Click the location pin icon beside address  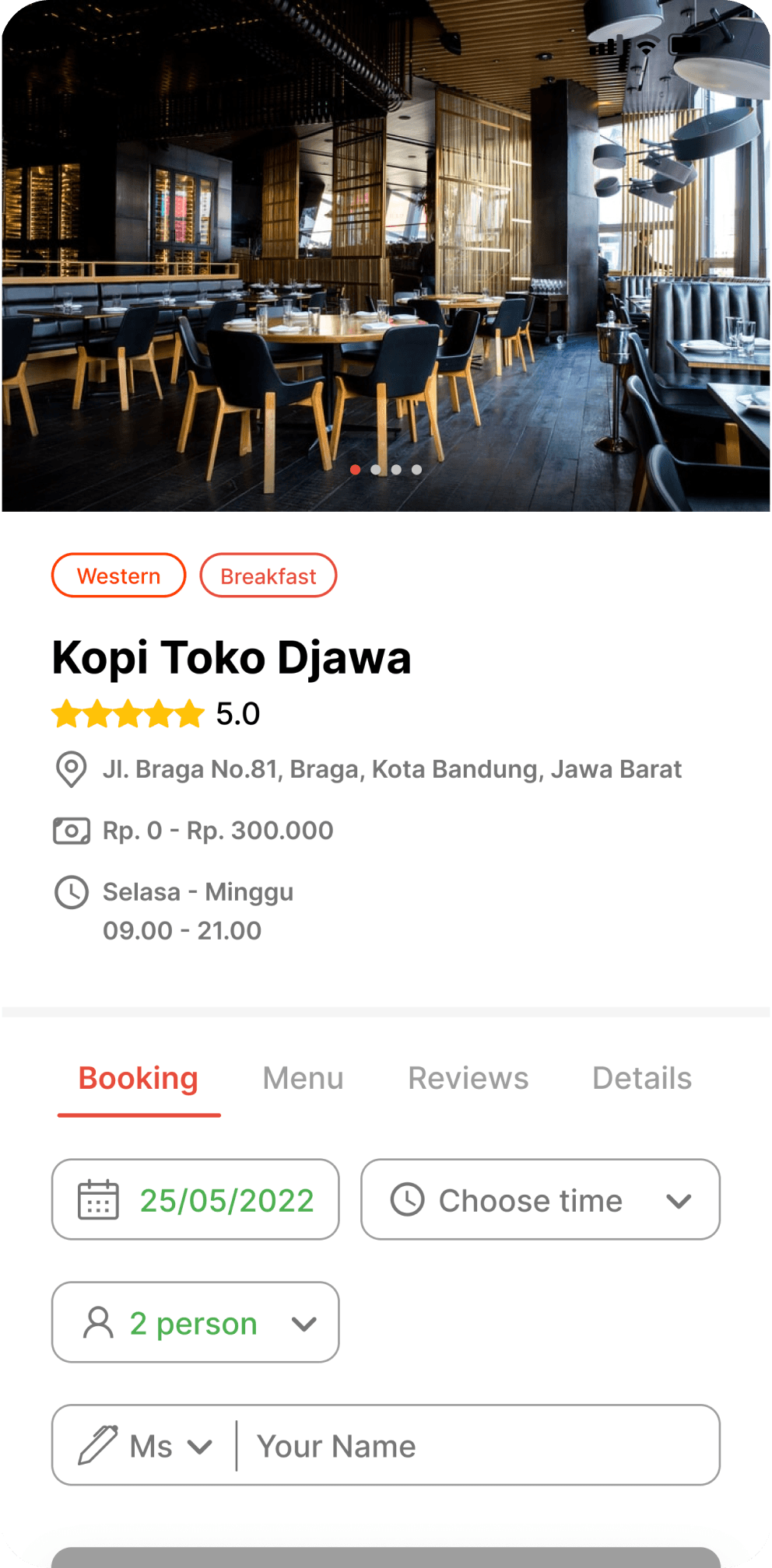pyautogui.click(x=71, y=769)
